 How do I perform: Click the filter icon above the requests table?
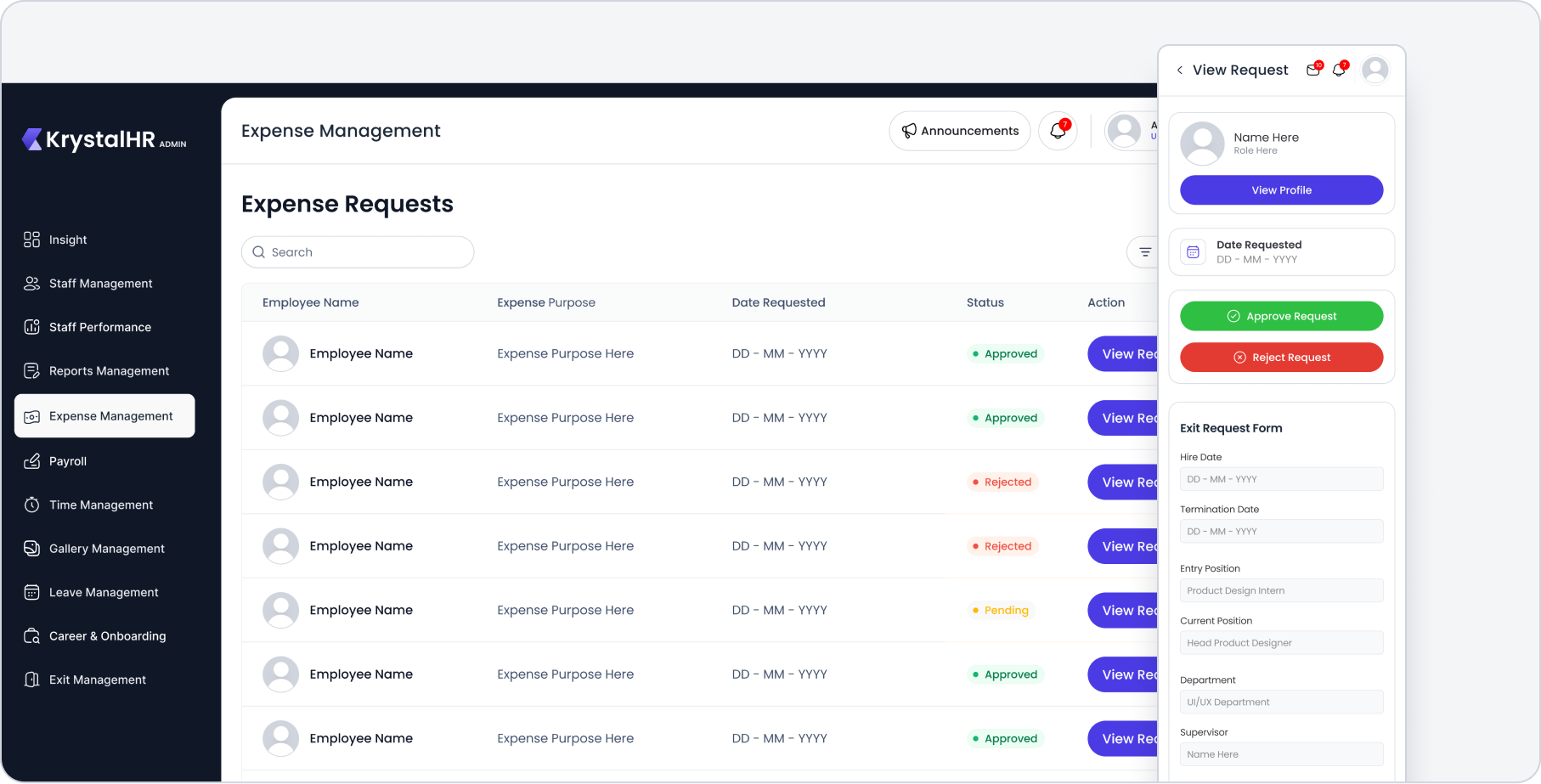pos(1144,252)
